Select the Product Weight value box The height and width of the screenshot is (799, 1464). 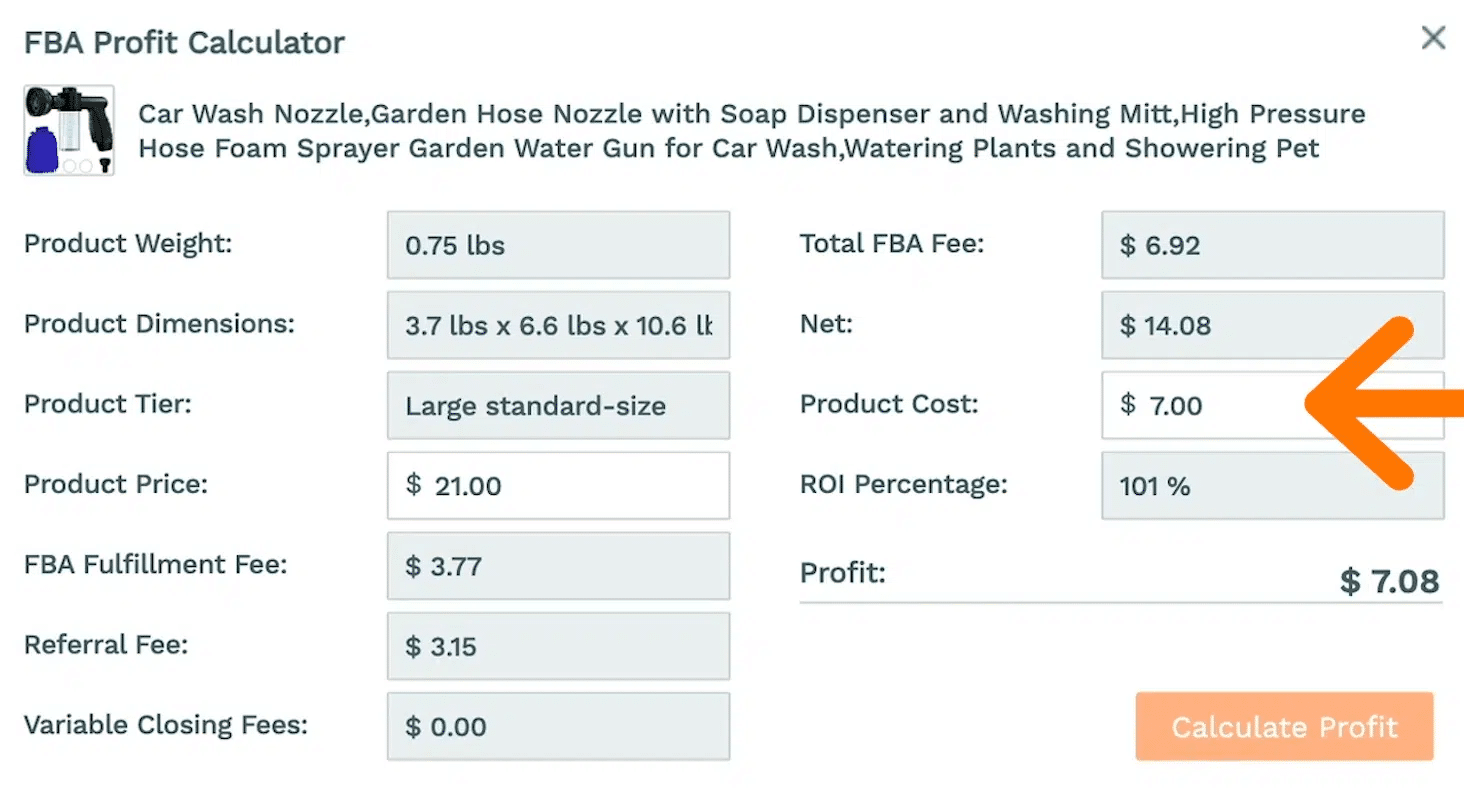coord(558,245)
